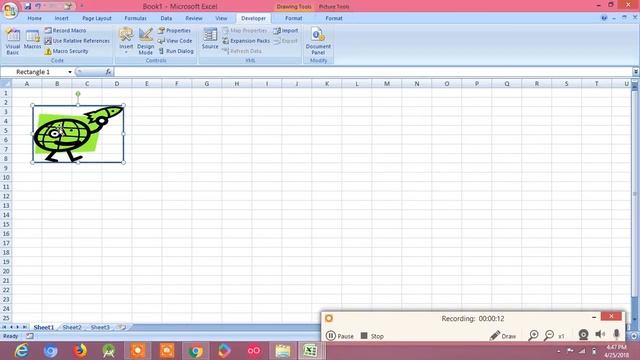This screenshot has height=360, width=640.
Task: Save workbook from Quick Access Toolbar
Action: [27, 6]
